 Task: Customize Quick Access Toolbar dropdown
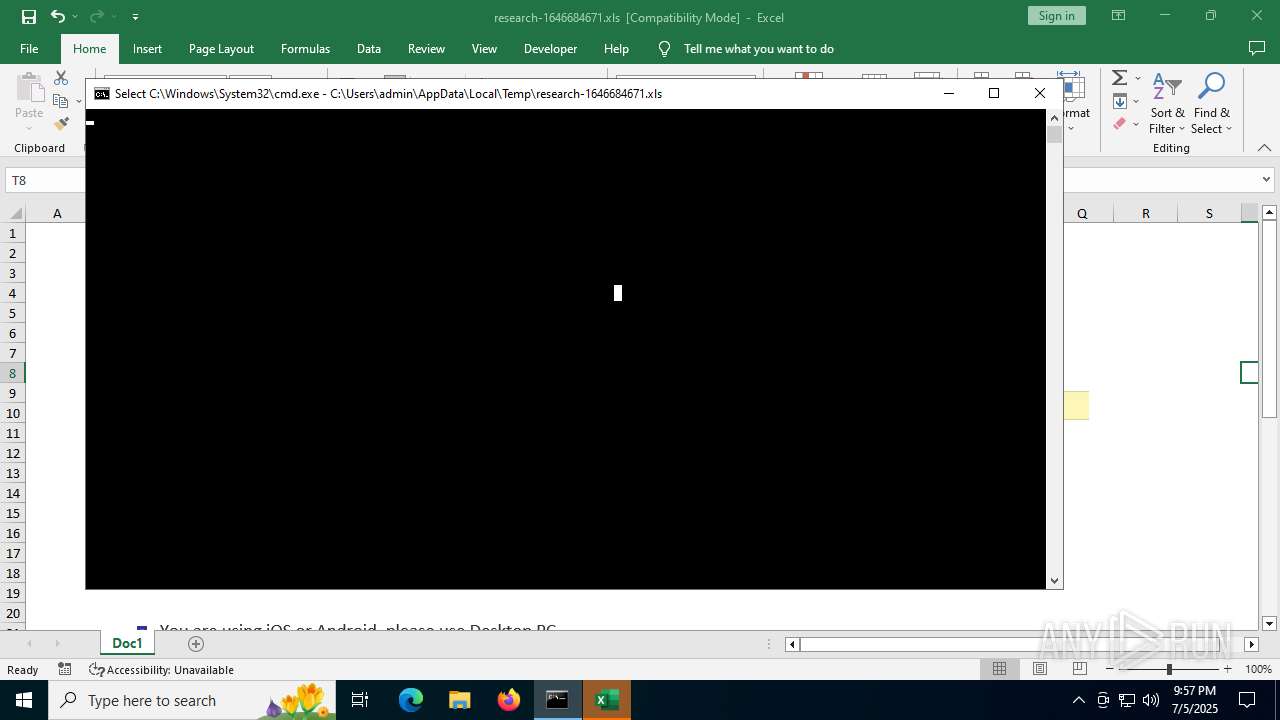(x=135, y=16)
